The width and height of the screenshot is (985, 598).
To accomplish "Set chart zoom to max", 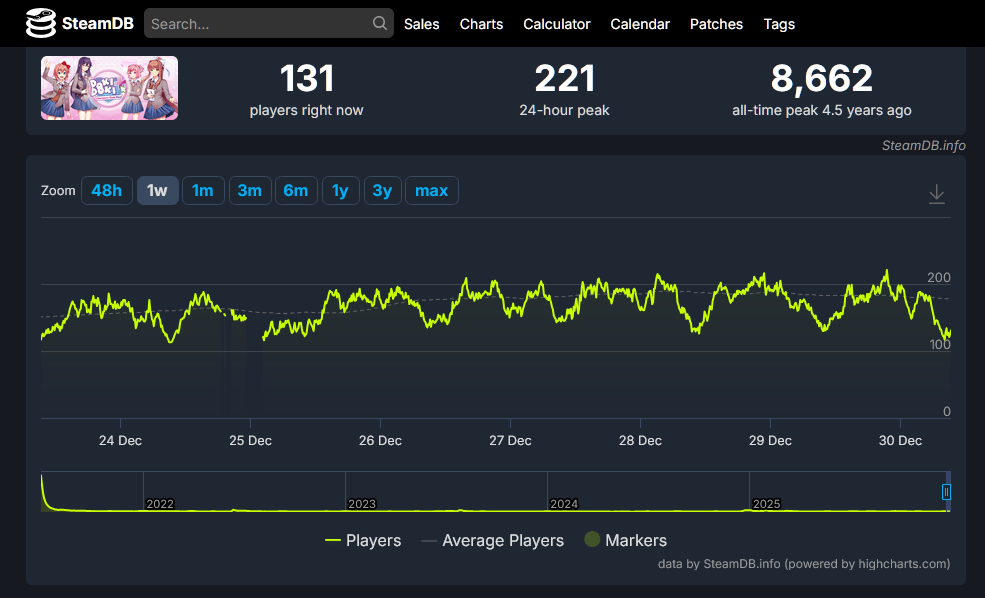I will click(432, 190).
